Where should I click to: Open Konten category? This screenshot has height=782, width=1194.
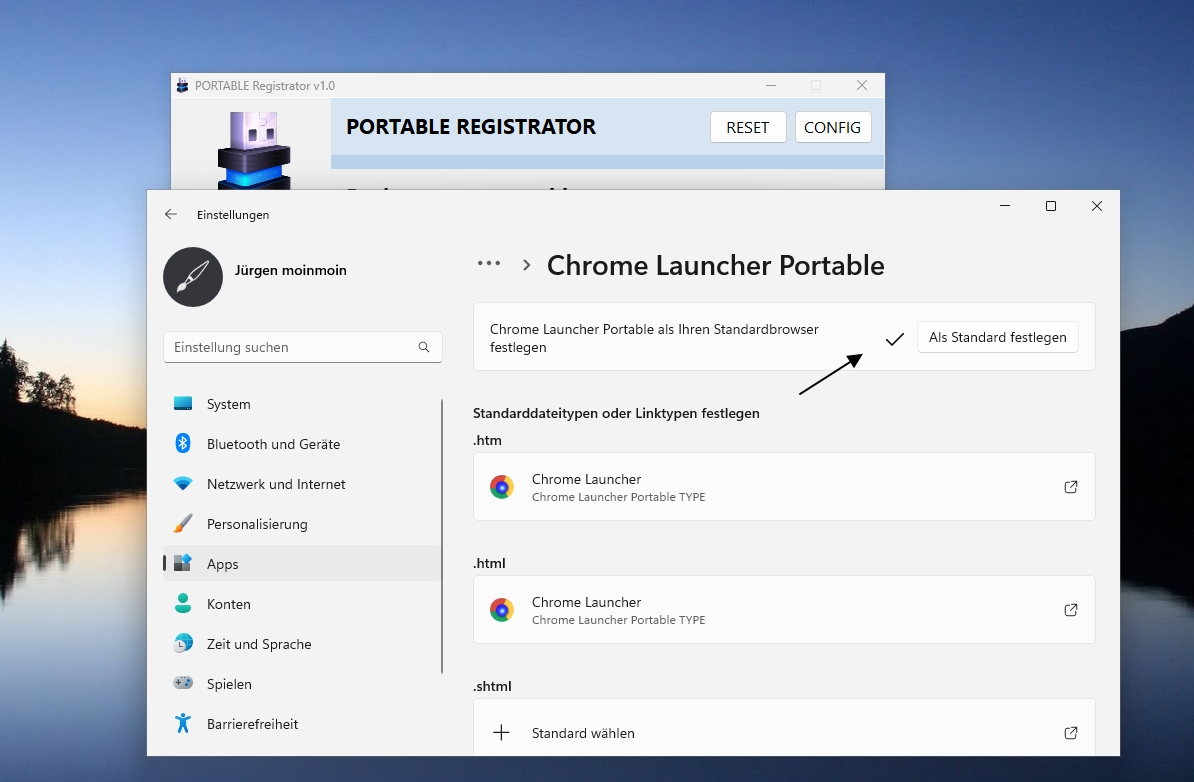point(302,604)
